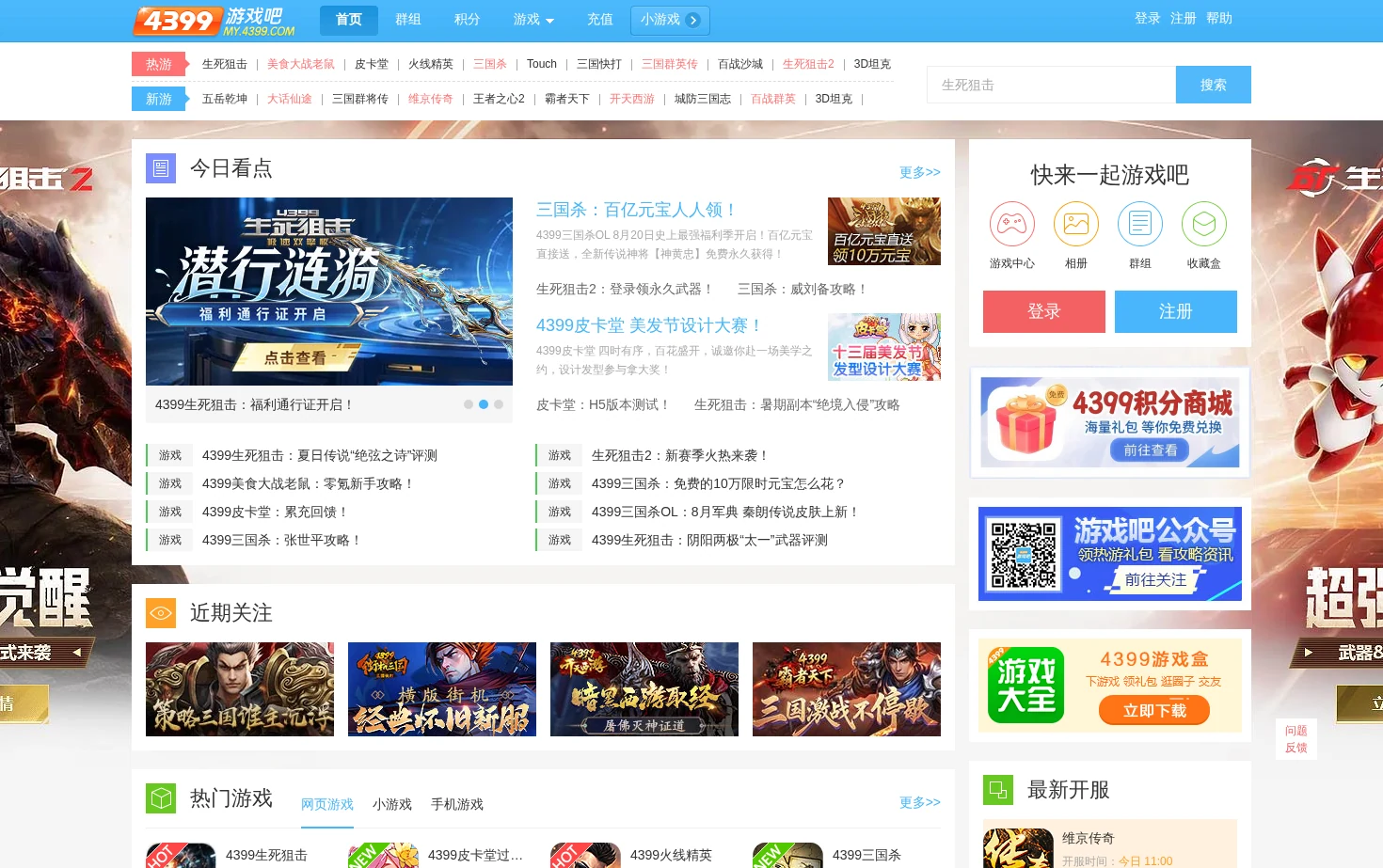The image size is (1383, 868).
Task: Open the 游戏中心 gamepad icon
Action: pyautogui.click(x=1011, y=224)
